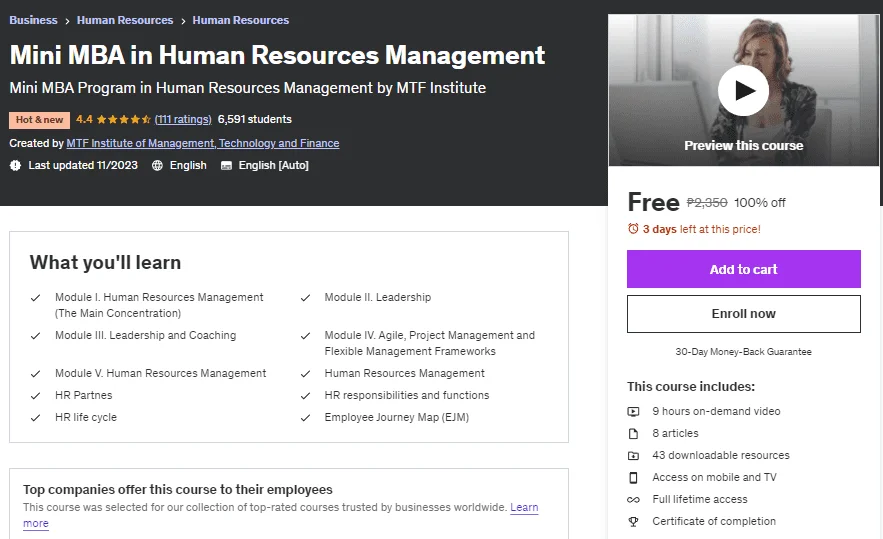Click the Add to cart button
Viewport: 883px width, 539px height.
coord(743,269)
